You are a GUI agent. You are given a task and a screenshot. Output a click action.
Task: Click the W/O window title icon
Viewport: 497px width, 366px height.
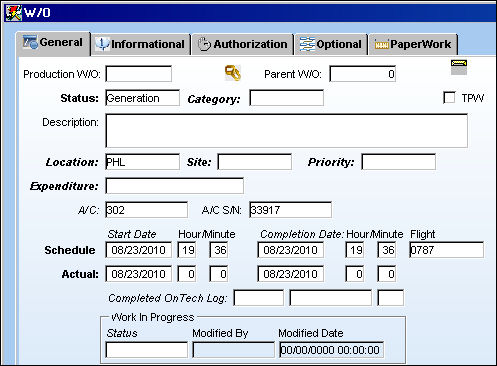[x=14, y=13]
